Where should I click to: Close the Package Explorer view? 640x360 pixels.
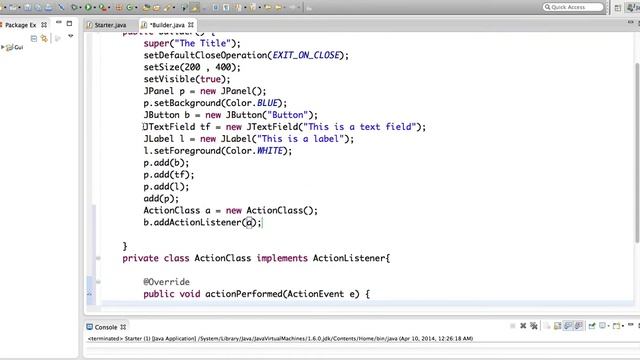[44, 25]
